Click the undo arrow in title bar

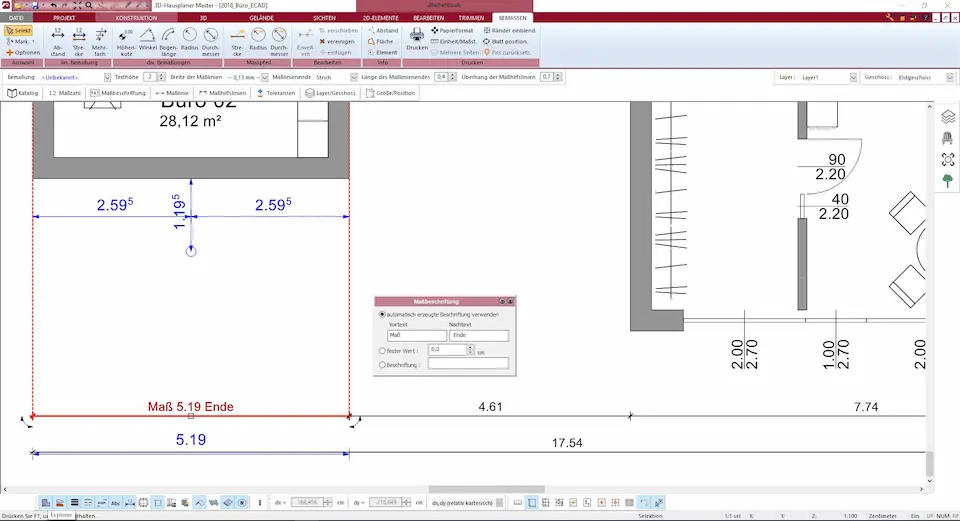(54, 5)
